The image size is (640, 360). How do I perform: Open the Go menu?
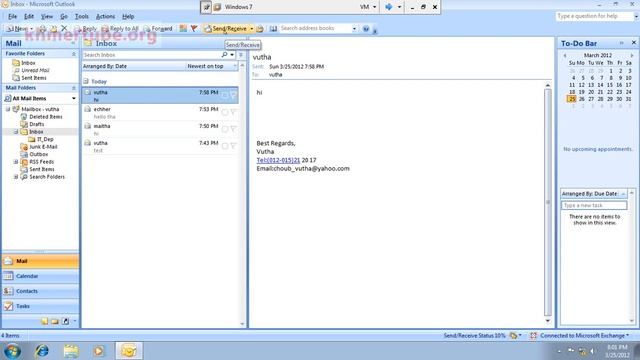(64, 16)
